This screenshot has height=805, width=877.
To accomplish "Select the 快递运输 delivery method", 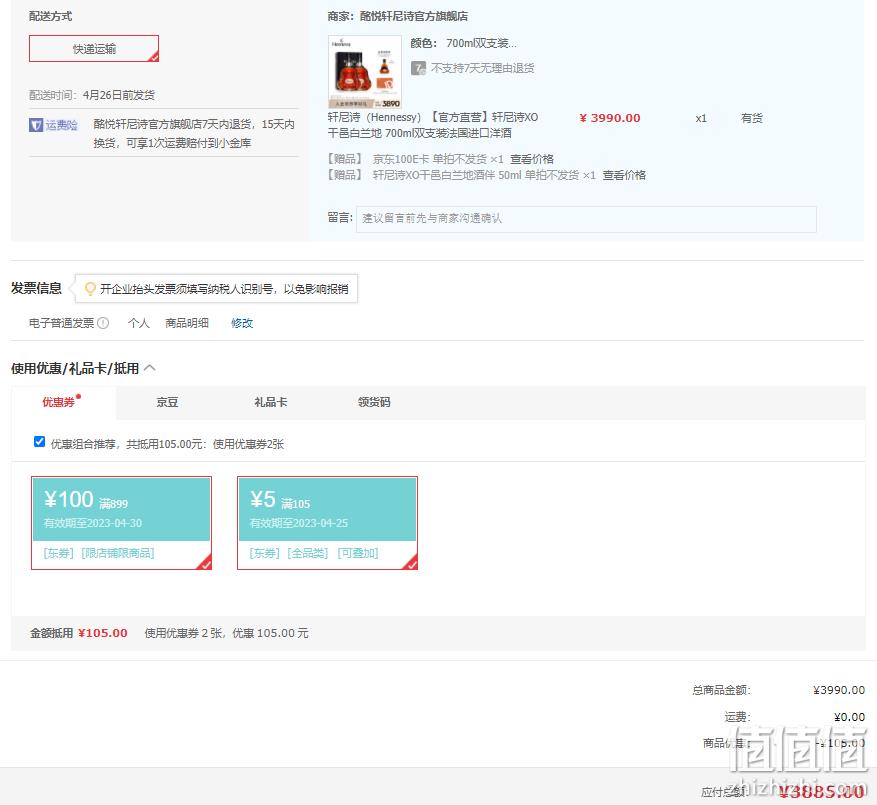I will [94, 49].
